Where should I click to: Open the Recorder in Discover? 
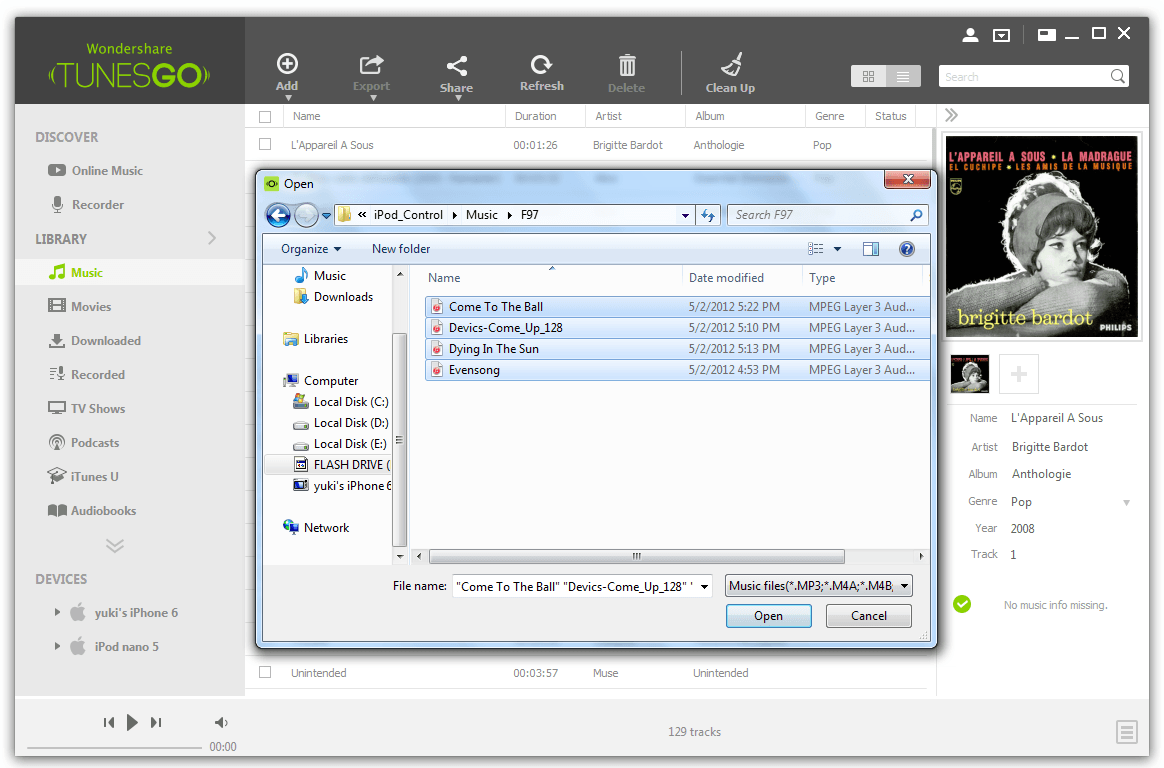pos(87,205)
